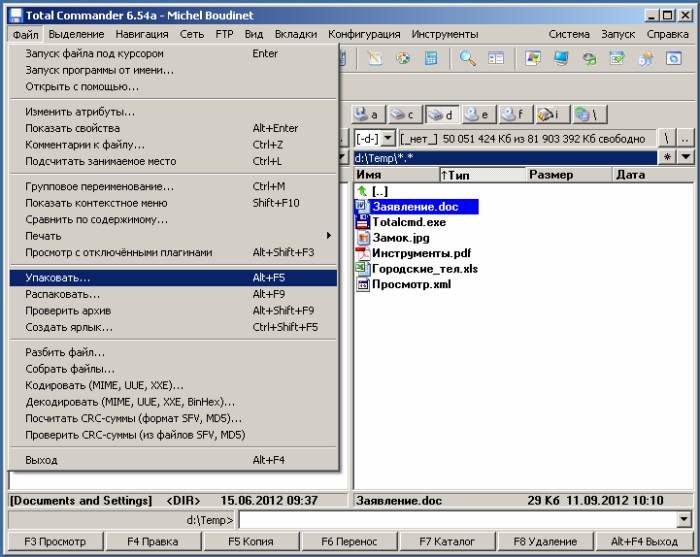Viewport: 700px width, 557px height.
Task: Click the F6 Перенос button
Action: (x=349, y=542)
